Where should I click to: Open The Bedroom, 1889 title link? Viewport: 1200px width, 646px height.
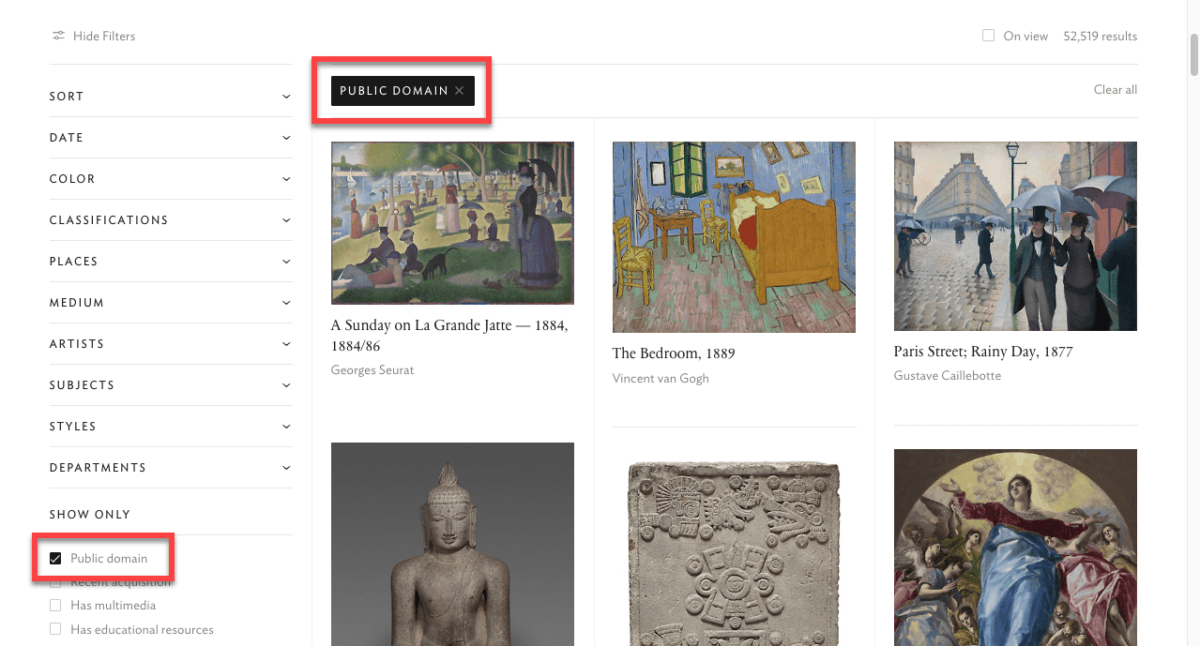pyautogui.click(x=673, y=353)
